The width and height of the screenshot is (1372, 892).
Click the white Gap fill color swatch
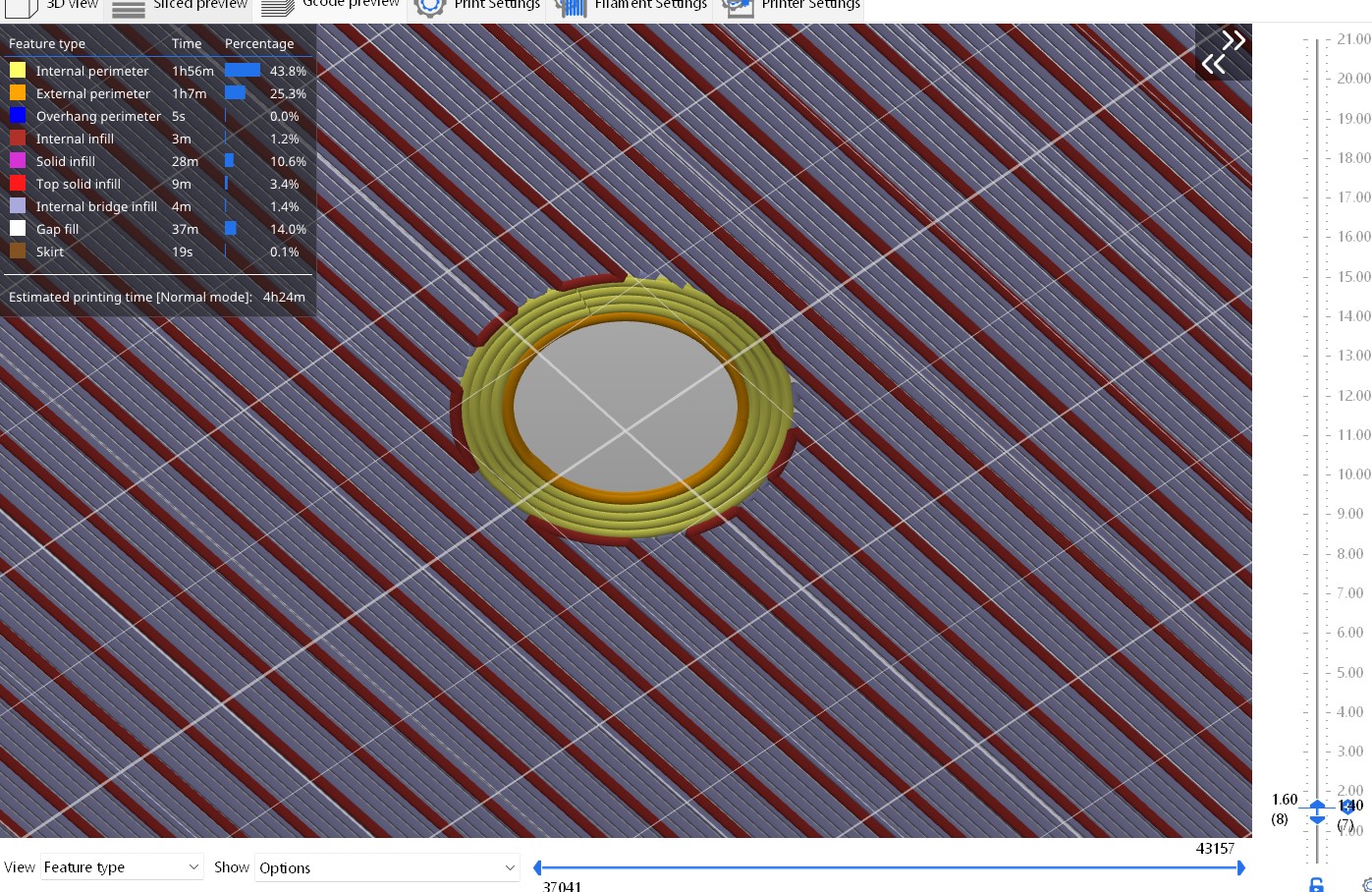[18, 229]
